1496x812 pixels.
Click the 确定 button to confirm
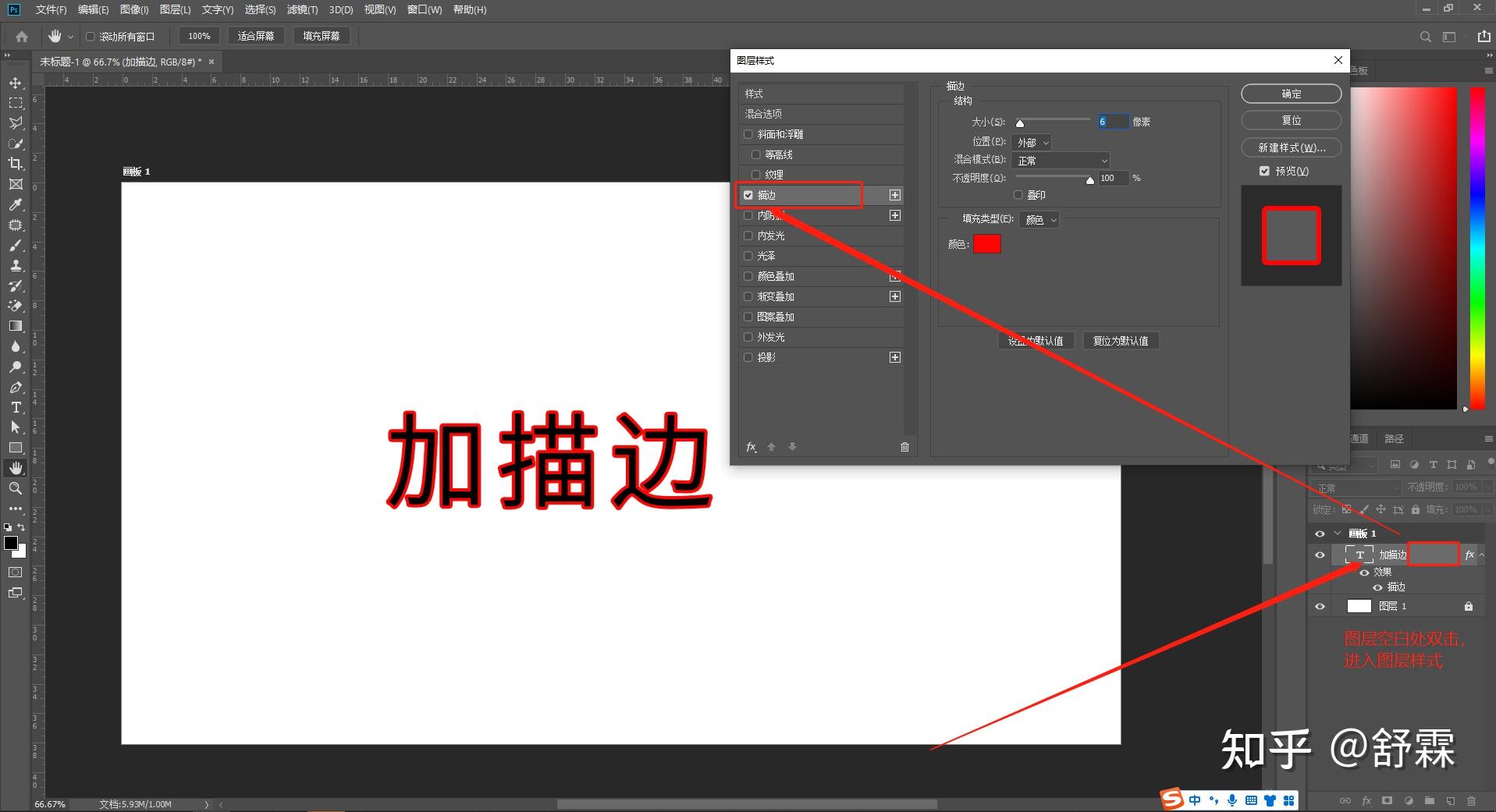click(x=1290, y=93)
